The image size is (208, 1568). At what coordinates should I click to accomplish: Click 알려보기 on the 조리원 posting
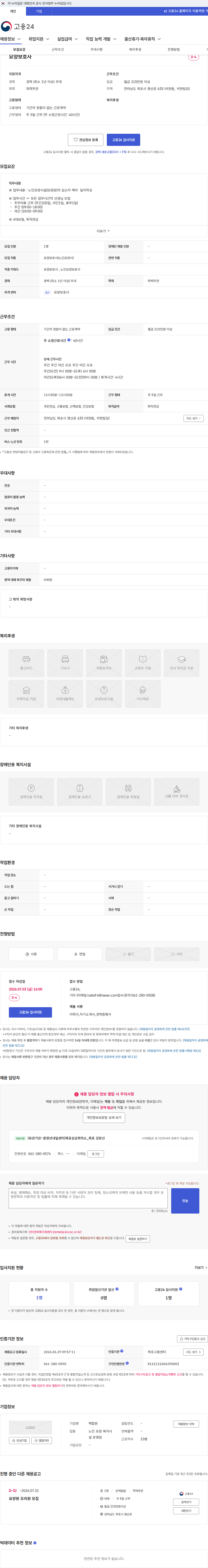[186, 1502]
